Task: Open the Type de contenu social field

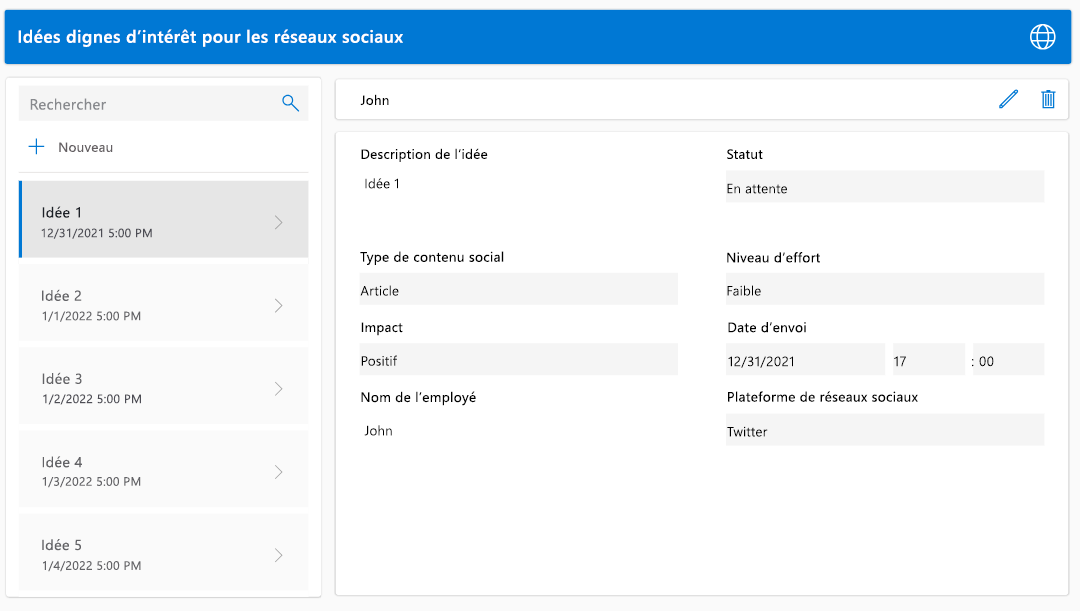Action: 518,290
